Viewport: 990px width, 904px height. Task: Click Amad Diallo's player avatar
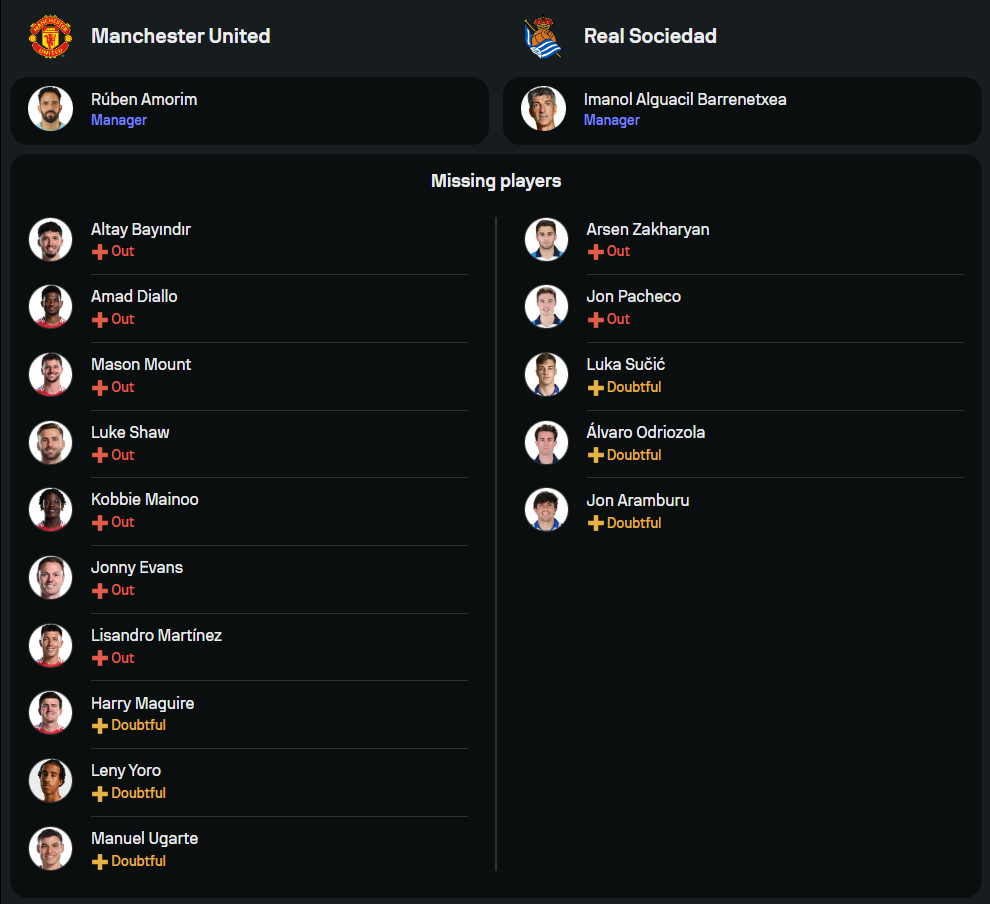pos(50,307)
